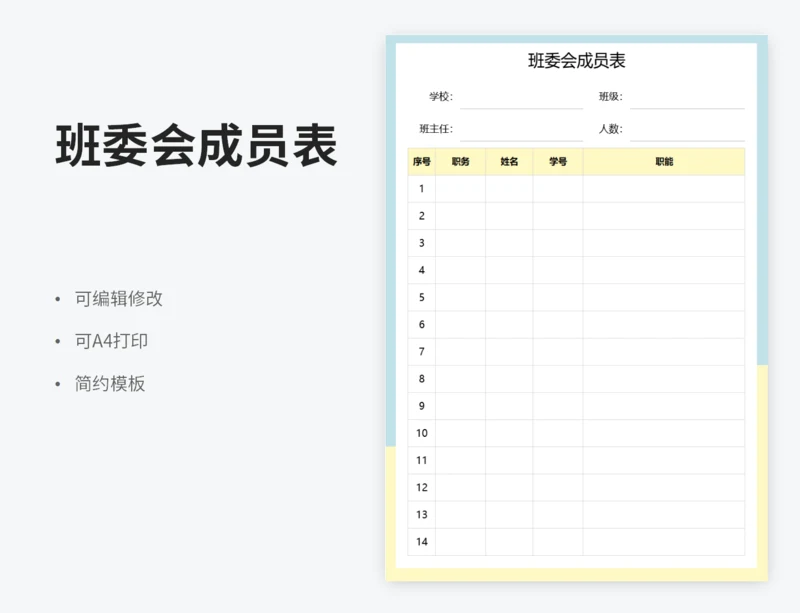Click the blank line after 班级:
This screenshot has width=800, height=613.
[687, 98]
